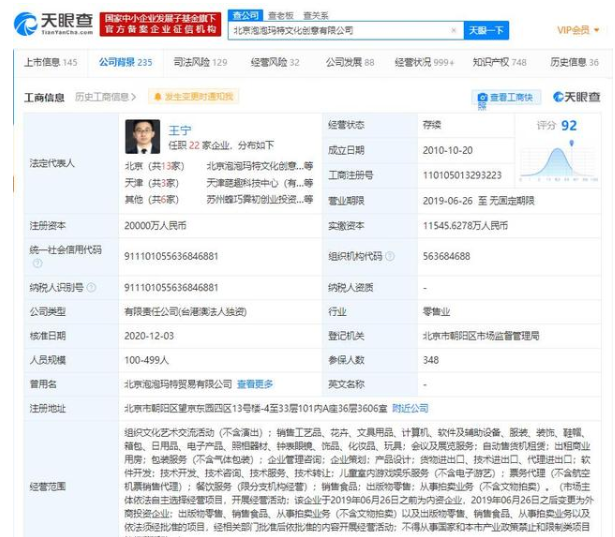This screenshot has height=537, width=615.
Task: Click the help icon beside 纳税人识别号
Action: 91,288
